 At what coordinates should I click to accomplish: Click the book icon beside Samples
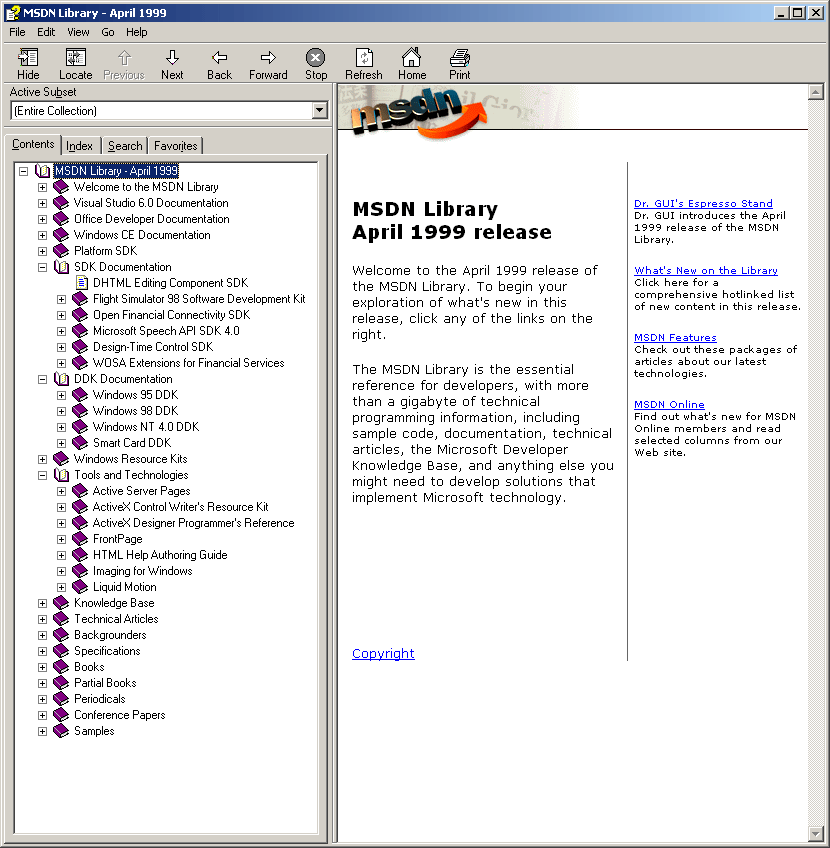coord(62,731)
